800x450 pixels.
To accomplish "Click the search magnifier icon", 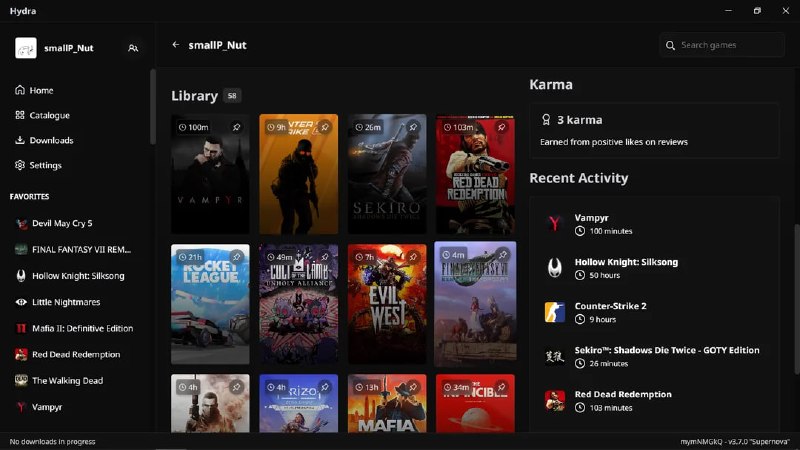I will [670, 45].
